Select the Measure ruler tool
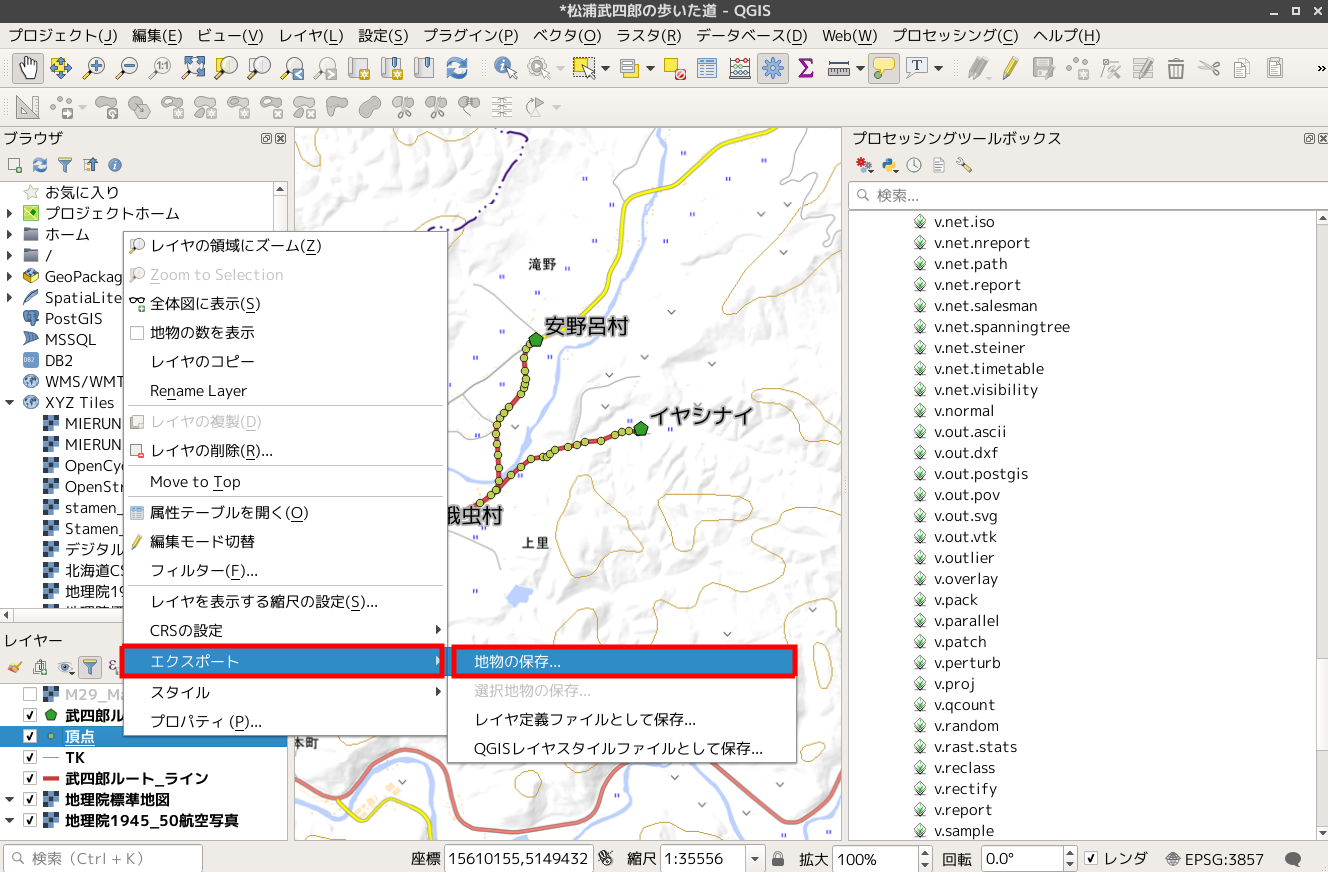The image size is (1328, 872). click(x=838, y=68)
